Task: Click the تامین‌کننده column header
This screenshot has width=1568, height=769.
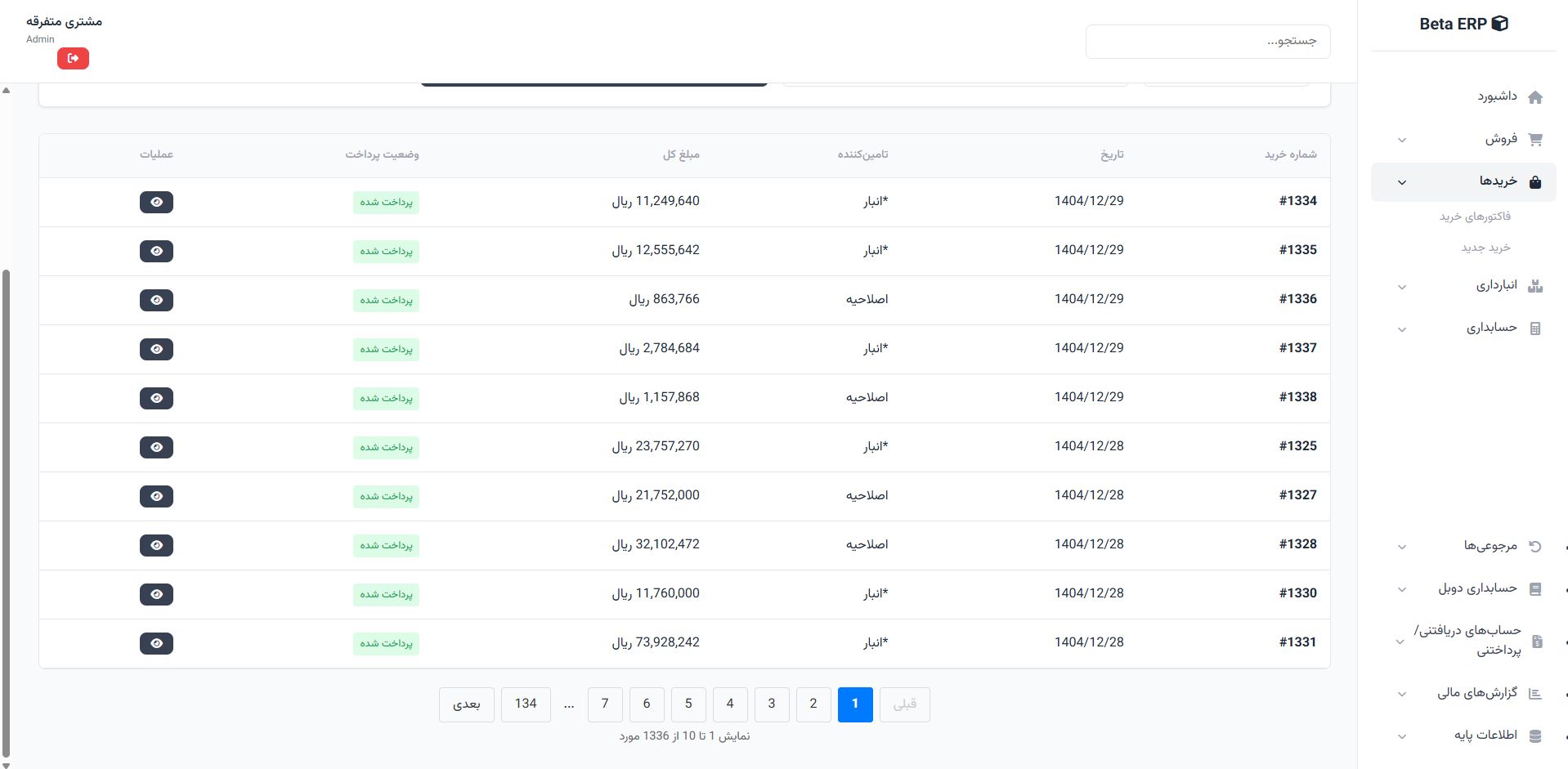Action: [862, 154]
